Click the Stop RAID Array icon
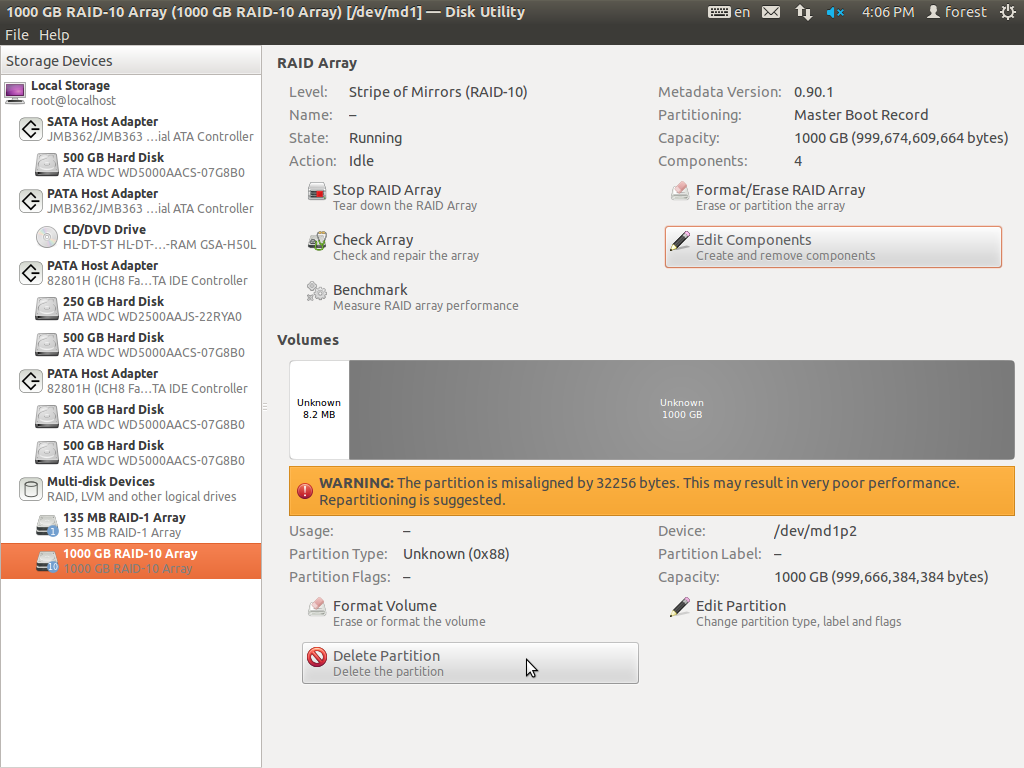The image size is (1024, 768). pyautogui.click(x=317, y=191)
